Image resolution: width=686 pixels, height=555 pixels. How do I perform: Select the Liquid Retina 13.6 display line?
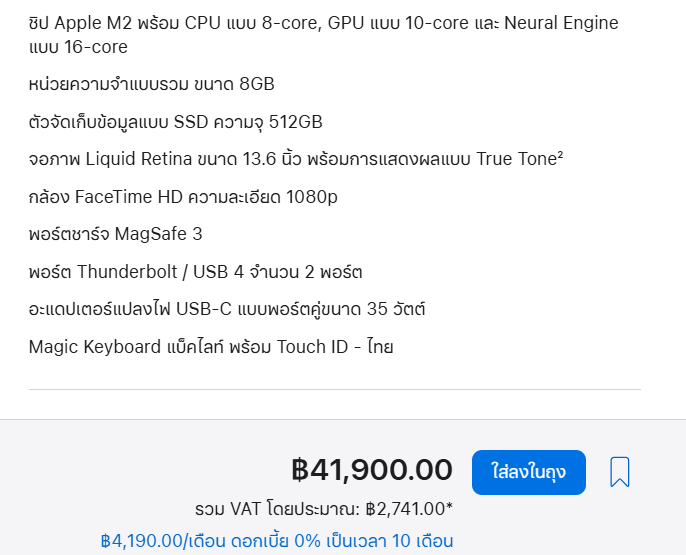pos(296,159)
